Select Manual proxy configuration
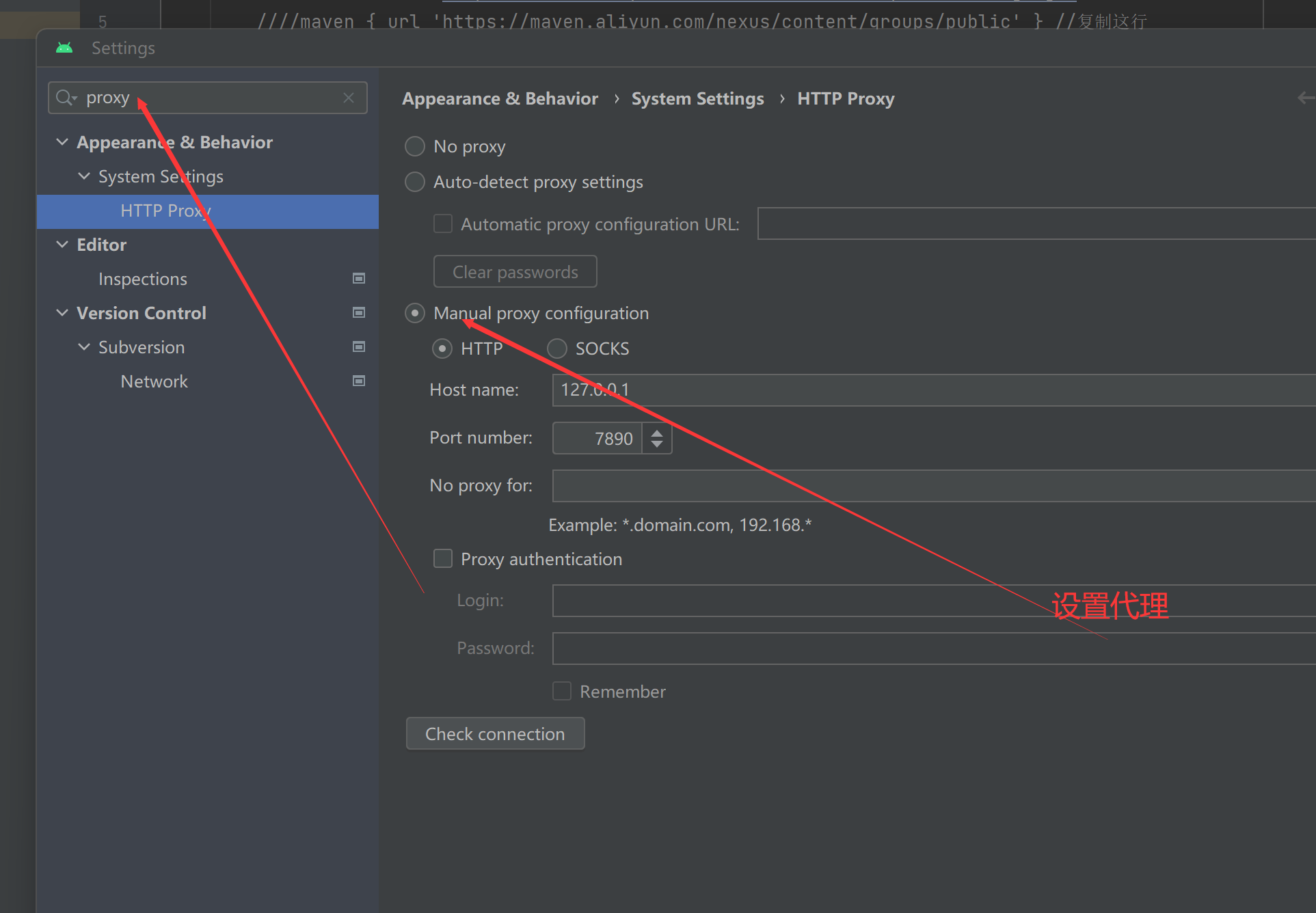Screen dimensions: 1316x913 (415, 313)
